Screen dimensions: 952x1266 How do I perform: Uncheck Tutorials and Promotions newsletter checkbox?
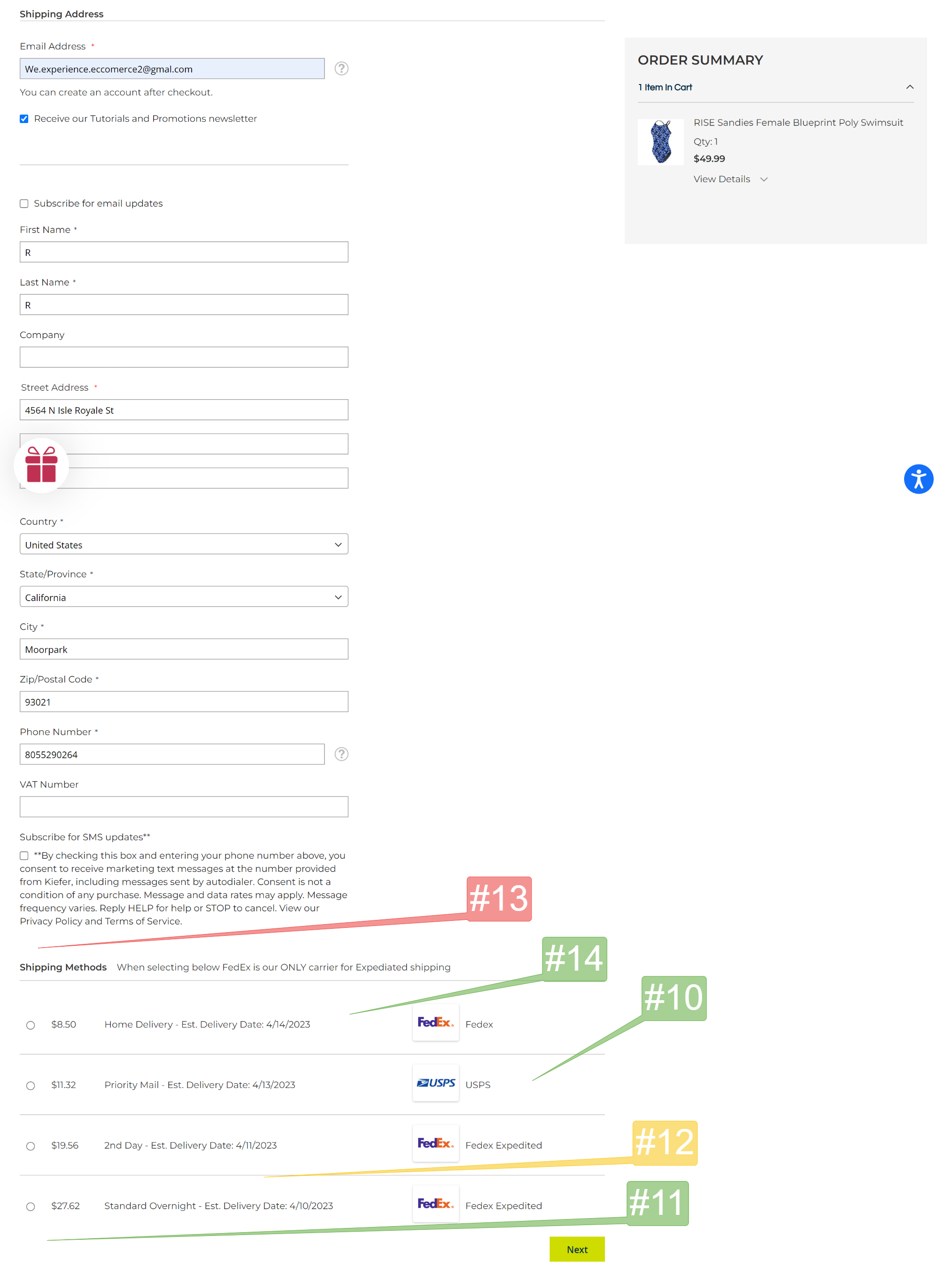coord(24,119)
